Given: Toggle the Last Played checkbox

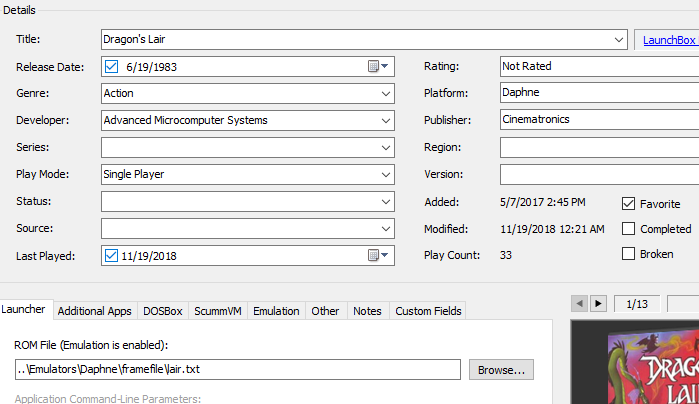Looking at the screenshot, I should coord(111,256).
